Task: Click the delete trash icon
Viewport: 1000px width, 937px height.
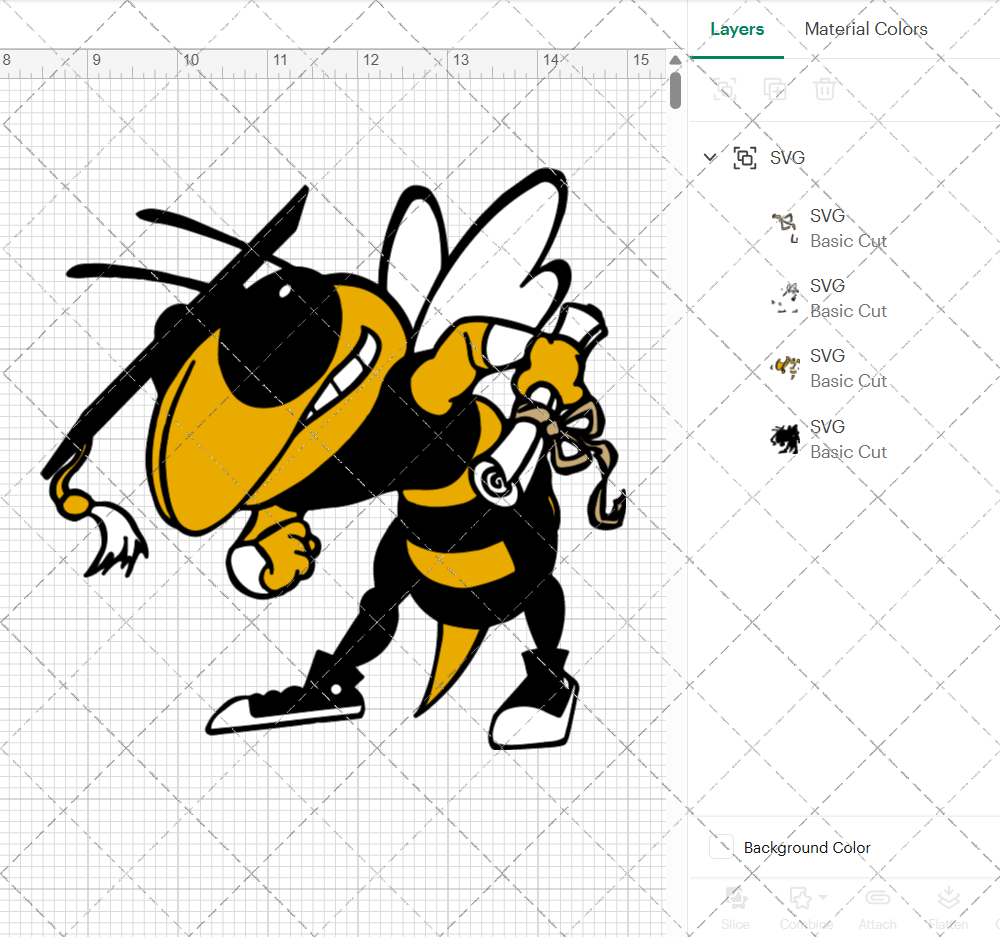Action: [x=825, y=89]
